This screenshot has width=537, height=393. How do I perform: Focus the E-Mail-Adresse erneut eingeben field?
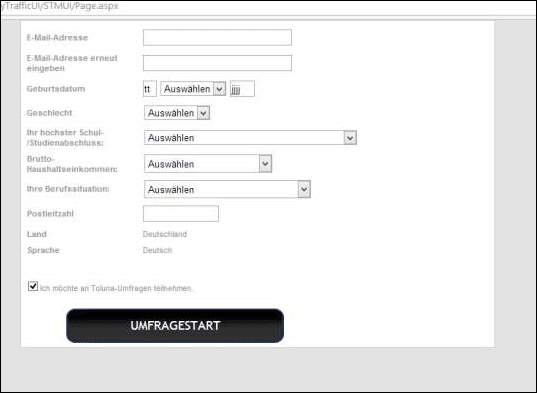coord(217,63)
